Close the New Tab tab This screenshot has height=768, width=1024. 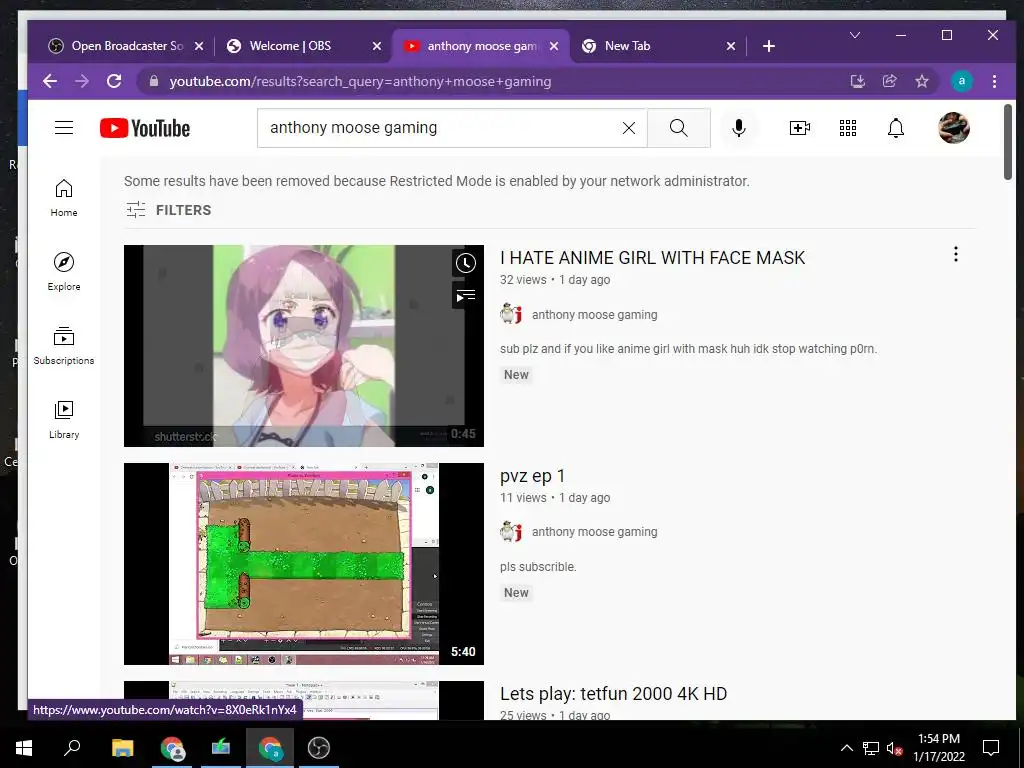click(x=731, y=46)
